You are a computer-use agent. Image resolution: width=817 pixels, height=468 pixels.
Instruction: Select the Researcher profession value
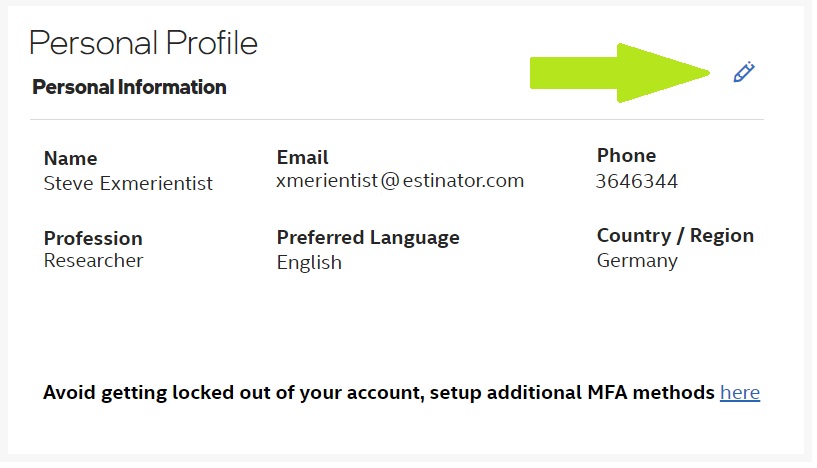(x=93, y=261)
